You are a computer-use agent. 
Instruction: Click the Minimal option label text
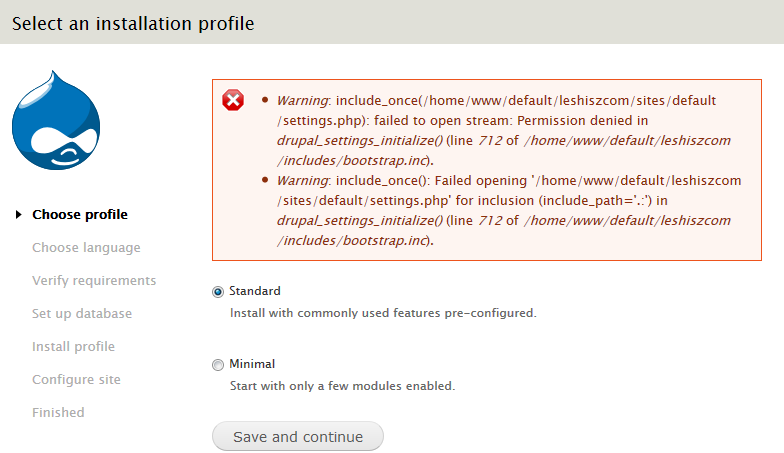coord(252,364)
